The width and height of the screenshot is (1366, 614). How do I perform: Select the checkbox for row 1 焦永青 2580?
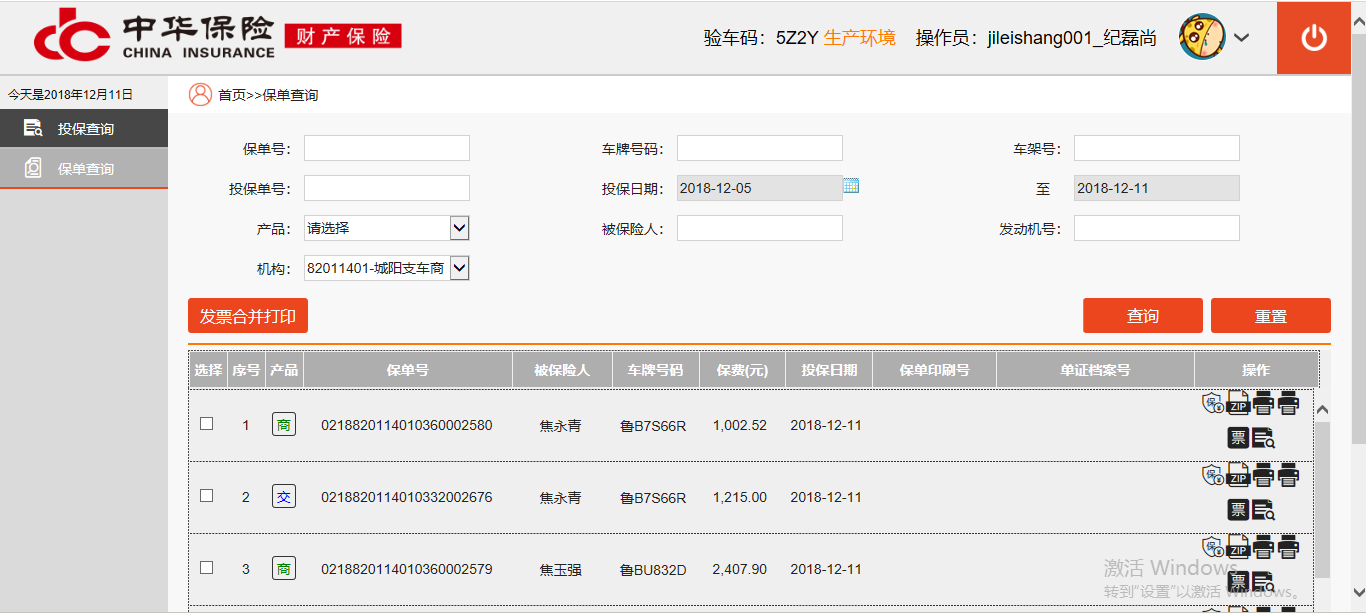207,423
